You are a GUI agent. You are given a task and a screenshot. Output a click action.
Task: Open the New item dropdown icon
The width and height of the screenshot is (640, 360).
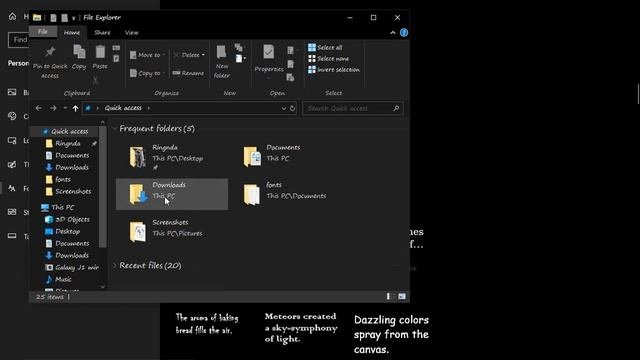(x=240, y=59)
